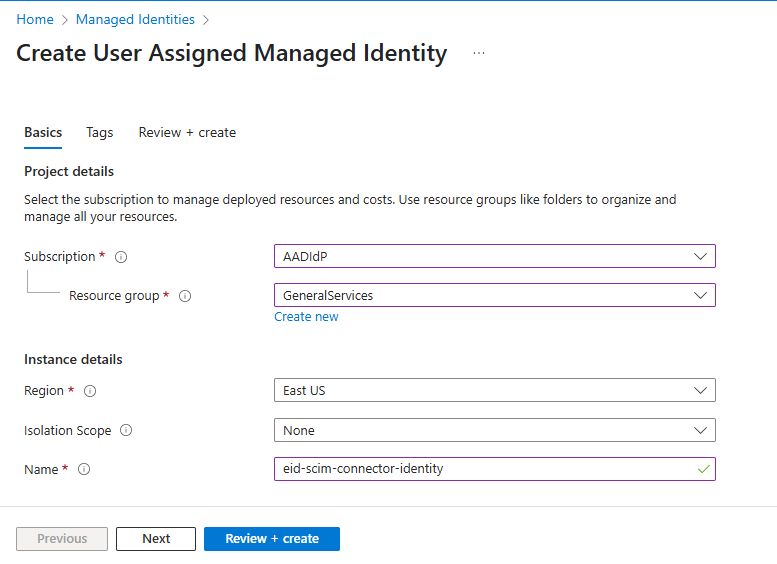
Task: Click the info icon next to Name
Action: coord(84,469)
